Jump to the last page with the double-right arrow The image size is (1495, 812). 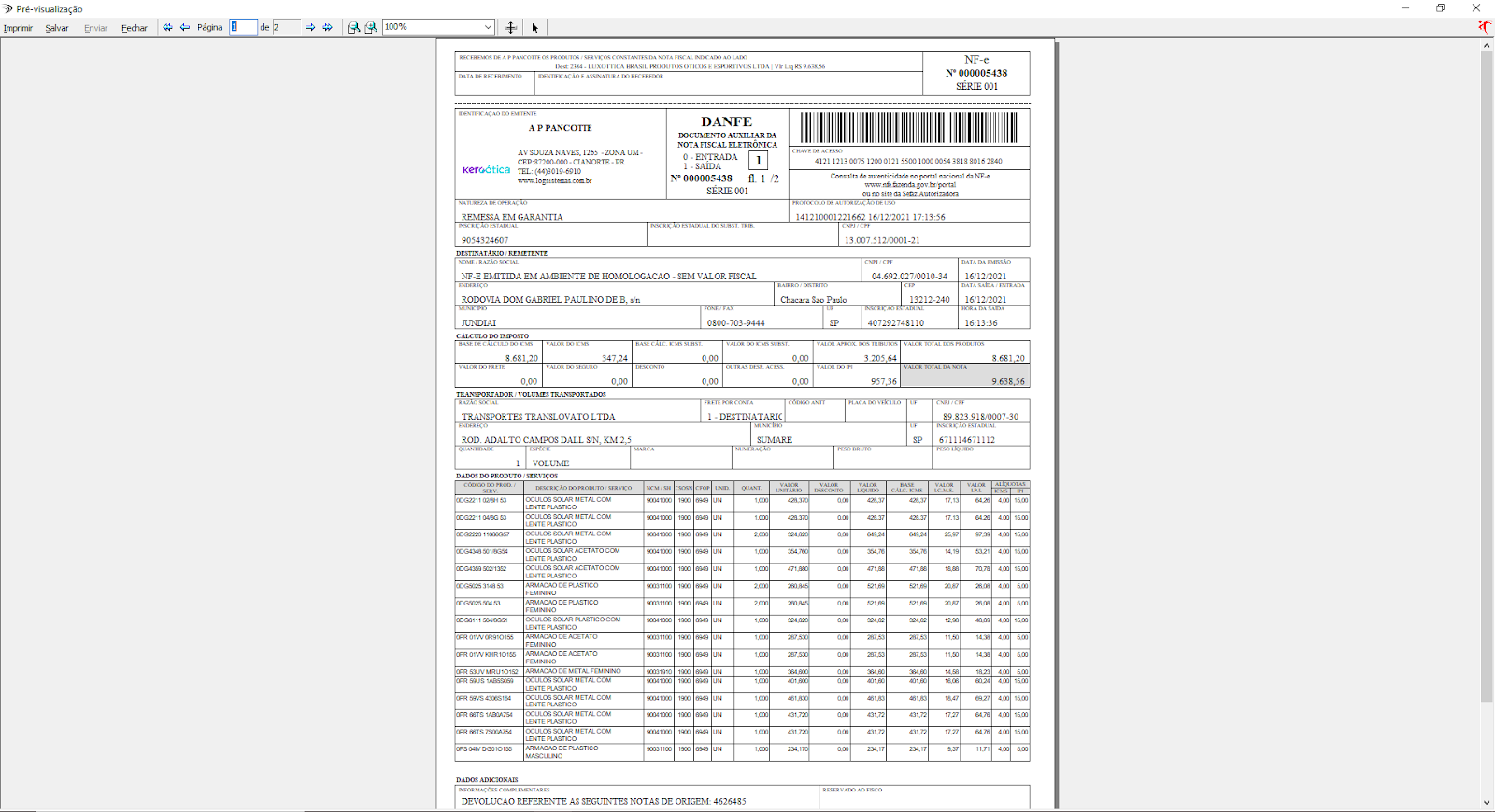(x=328, y=28)
